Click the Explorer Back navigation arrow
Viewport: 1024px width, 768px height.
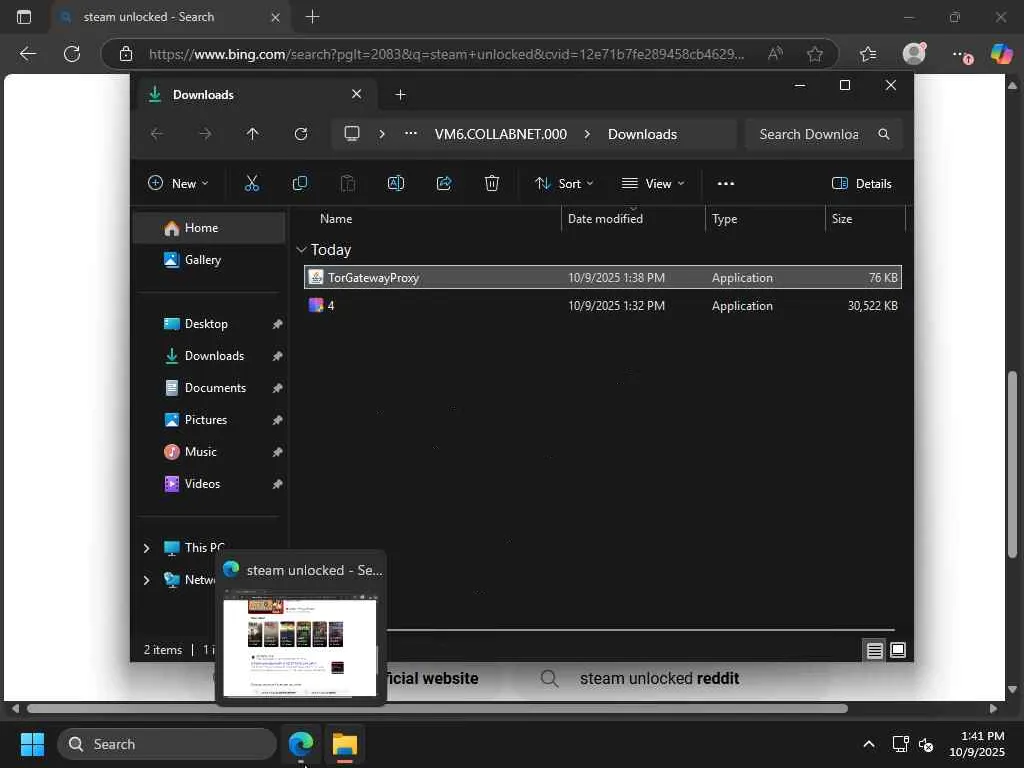coord(157,134)
